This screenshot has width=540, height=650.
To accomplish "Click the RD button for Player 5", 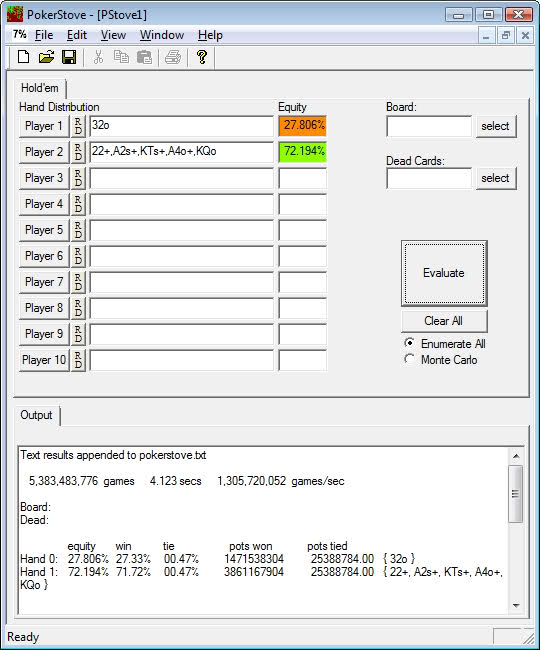I will click(x=78, y=230).
